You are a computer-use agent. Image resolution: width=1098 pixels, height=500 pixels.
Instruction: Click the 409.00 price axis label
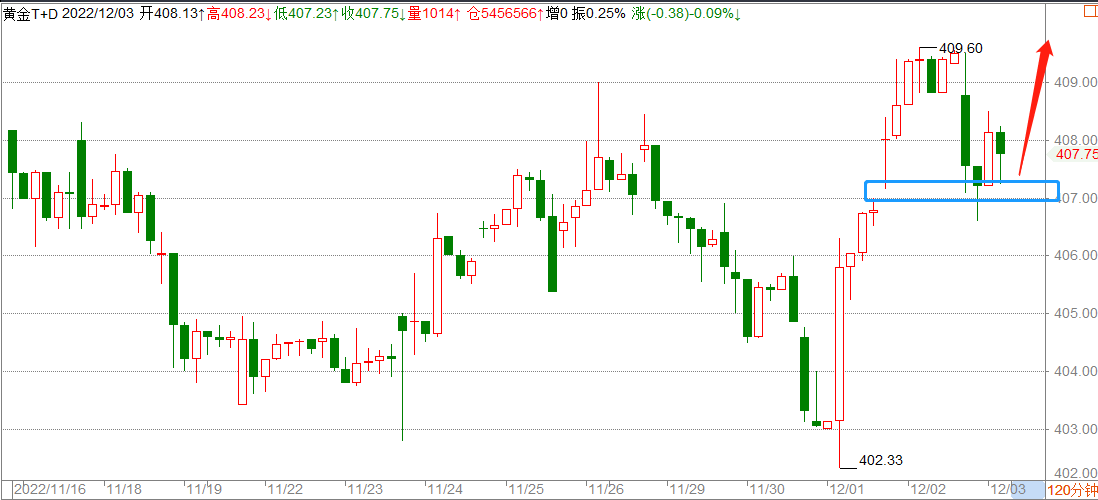pyautogui.click(x=1076, y=83)
